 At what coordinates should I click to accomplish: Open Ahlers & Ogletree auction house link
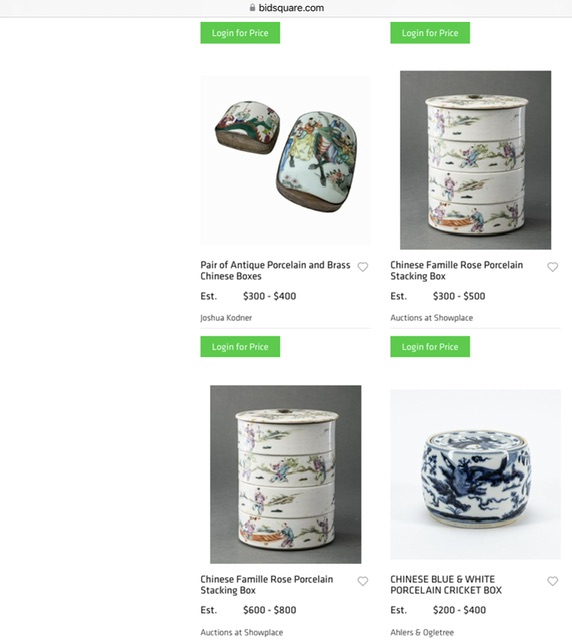click(422, 632)
